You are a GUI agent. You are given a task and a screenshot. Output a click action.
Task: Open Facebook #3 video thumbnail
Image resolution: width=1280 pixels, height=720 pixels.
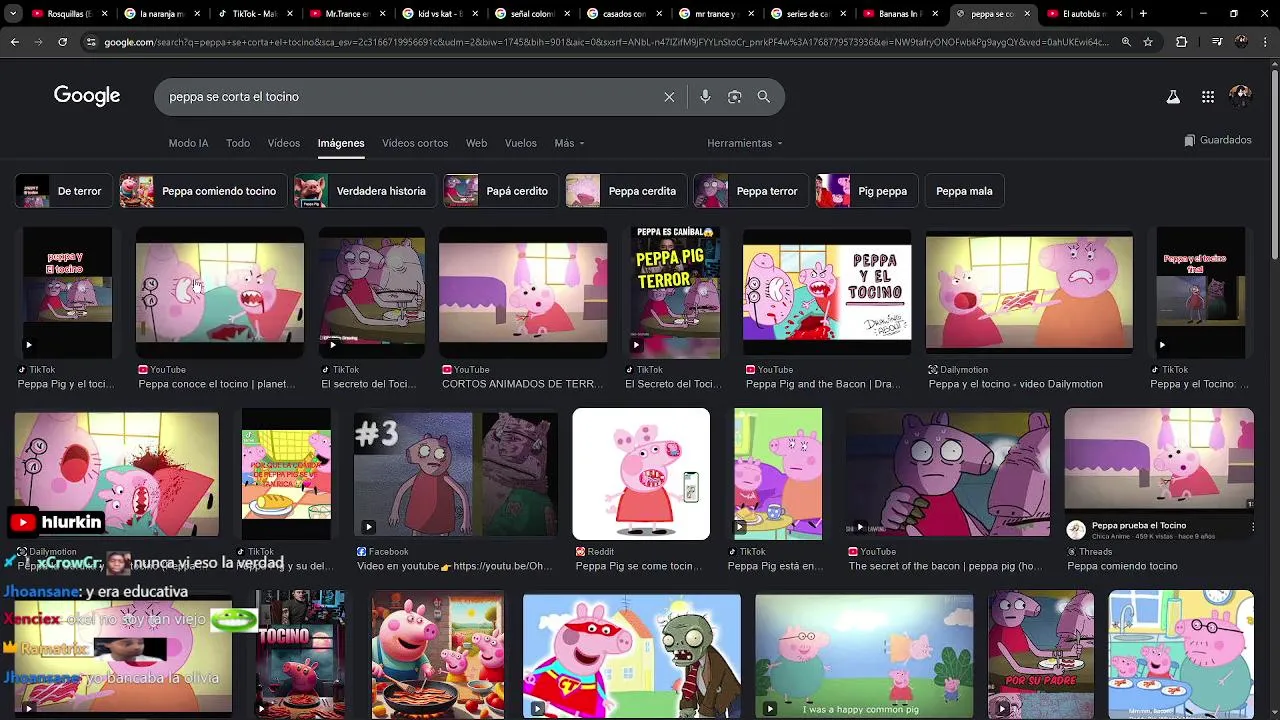[456, 474]
